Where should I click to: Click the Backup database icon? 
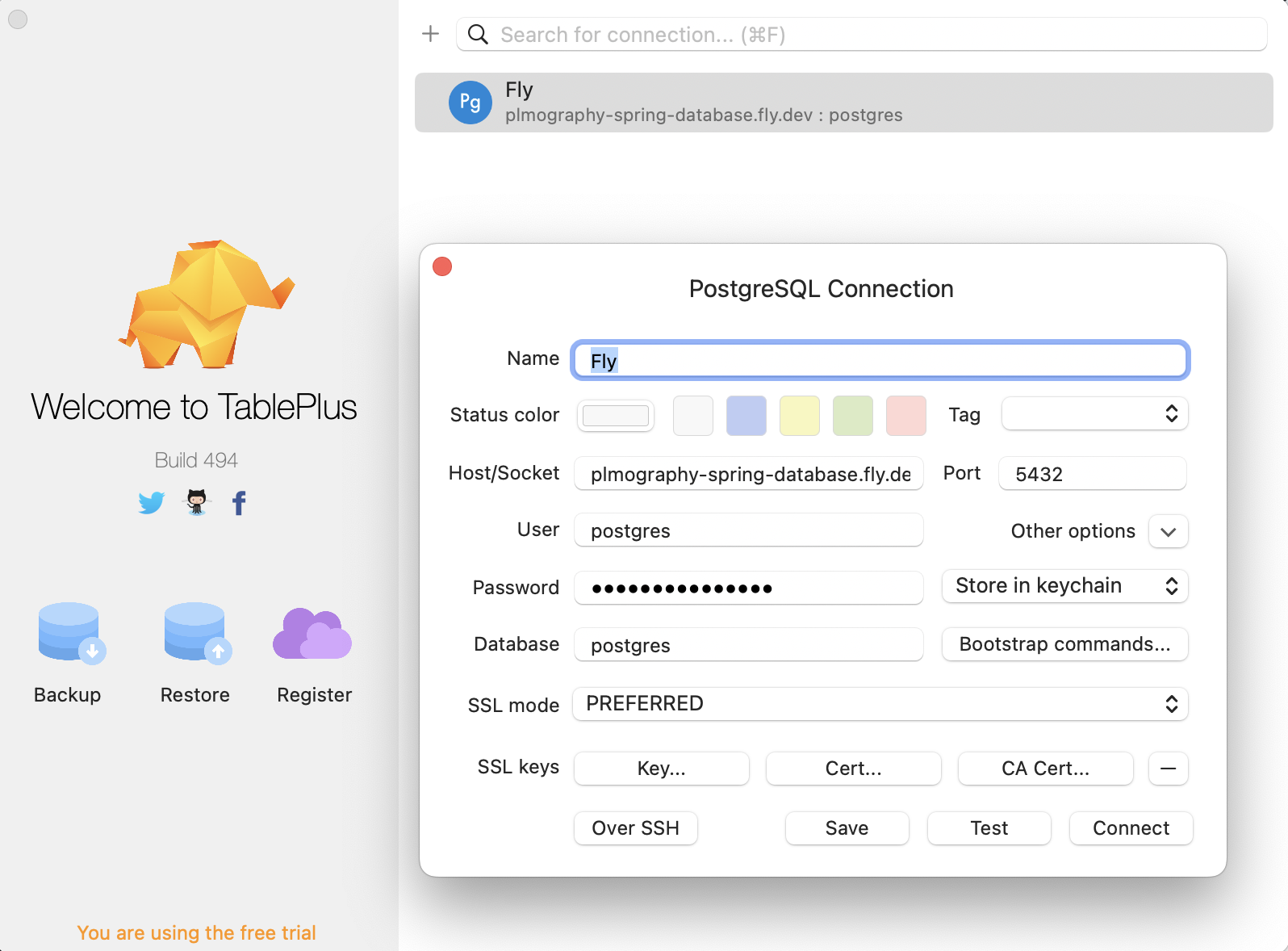click(71, 634)
